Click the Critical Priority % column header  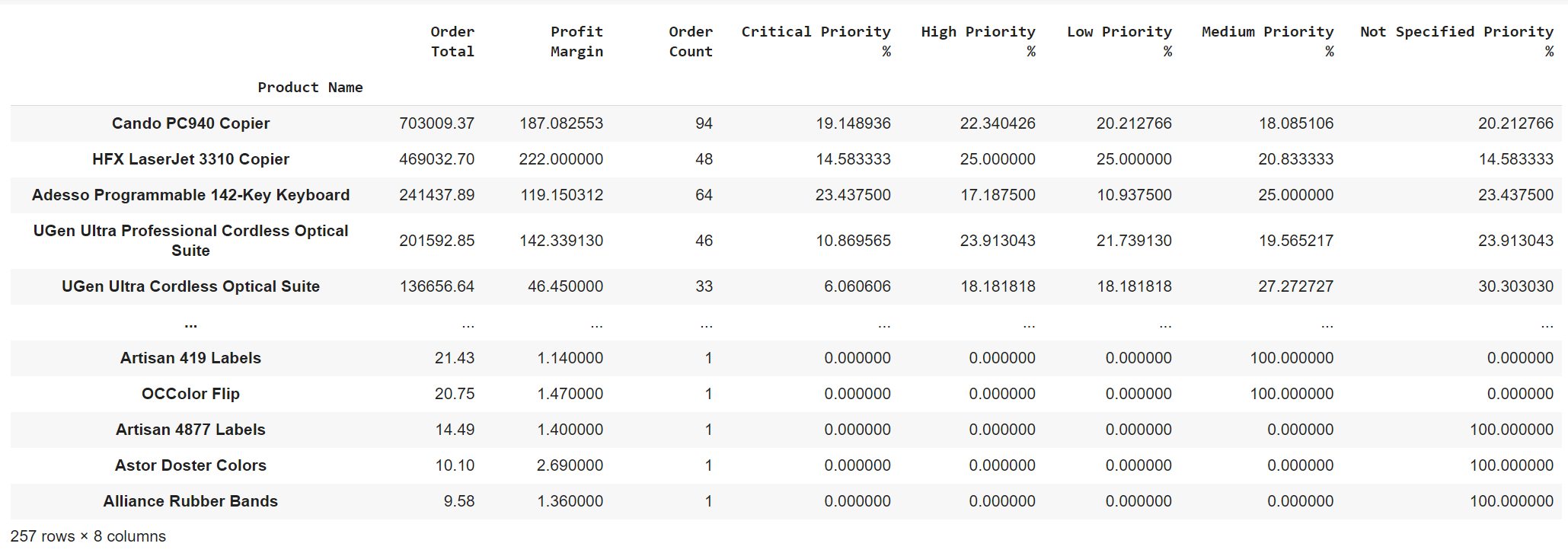click(x=816, y=41)
